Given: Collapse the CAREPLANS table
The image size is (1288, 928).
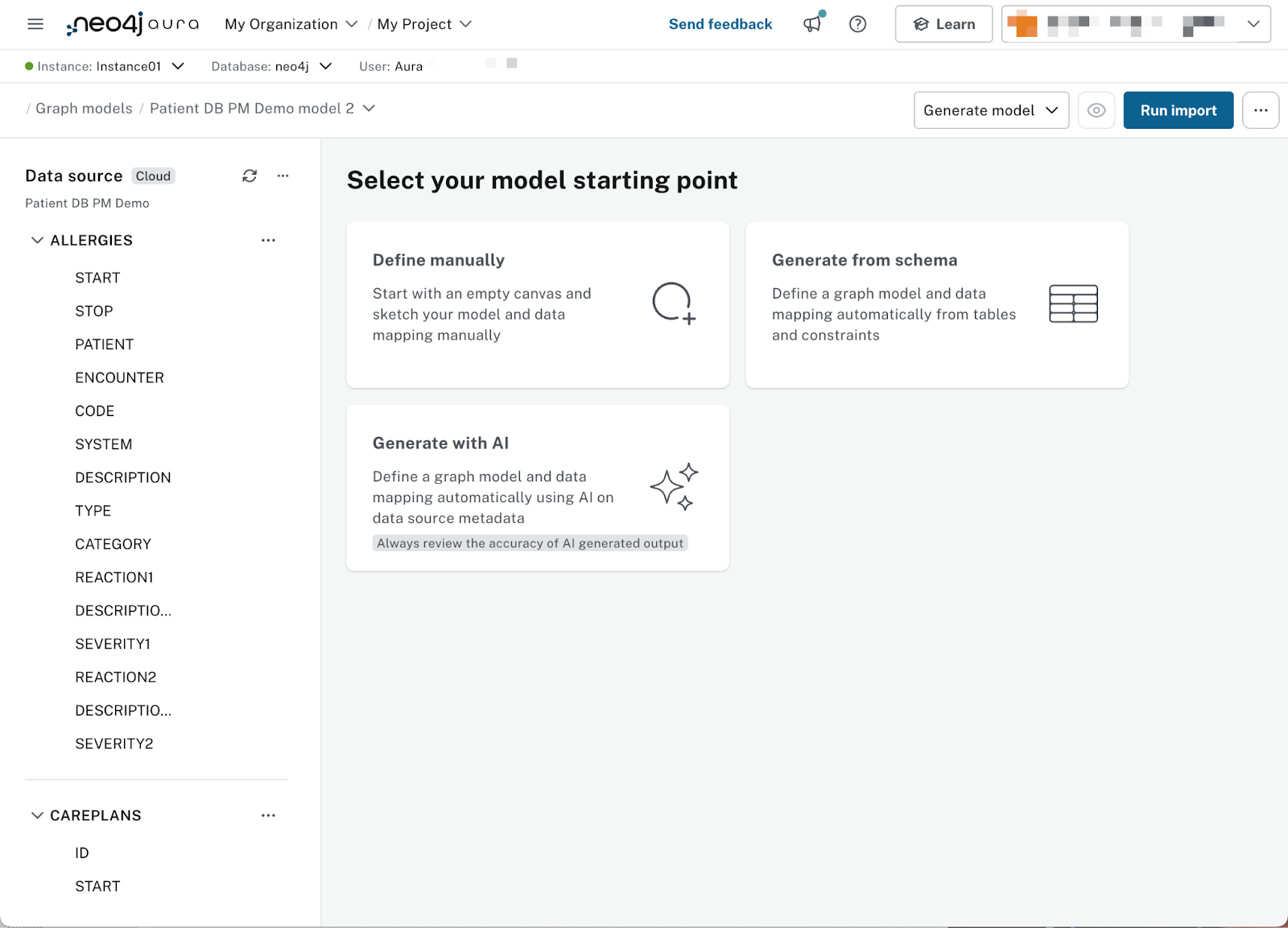Looking at the screenshot, I should (37, 815).
